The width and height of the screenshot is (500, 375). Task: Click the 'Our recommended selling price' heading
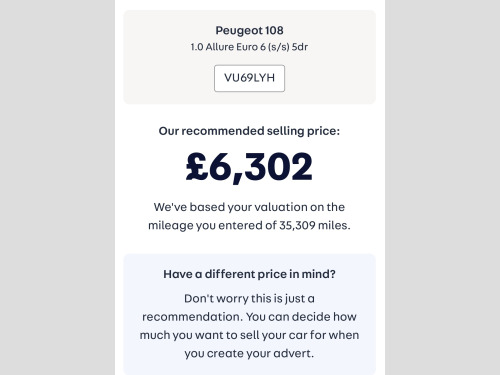pos(249,131)
